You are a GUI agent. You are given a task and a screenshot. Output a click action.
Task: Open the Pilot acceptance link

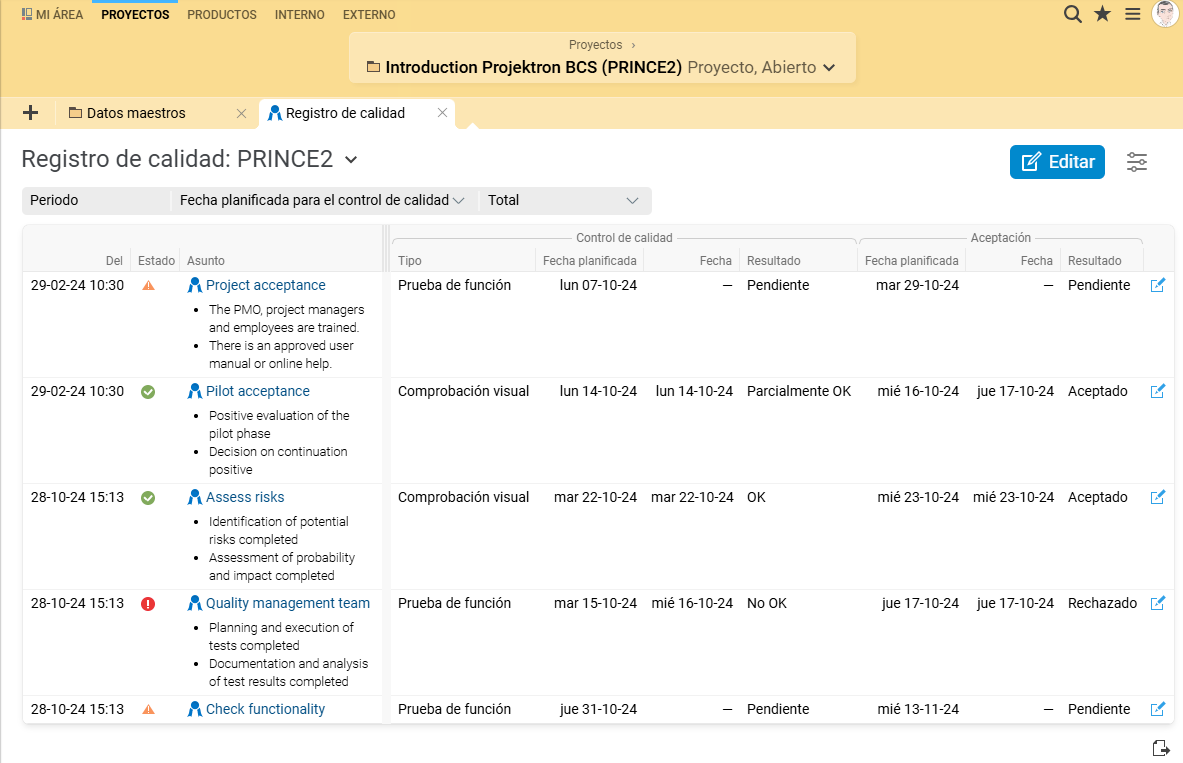coord(258,391)
